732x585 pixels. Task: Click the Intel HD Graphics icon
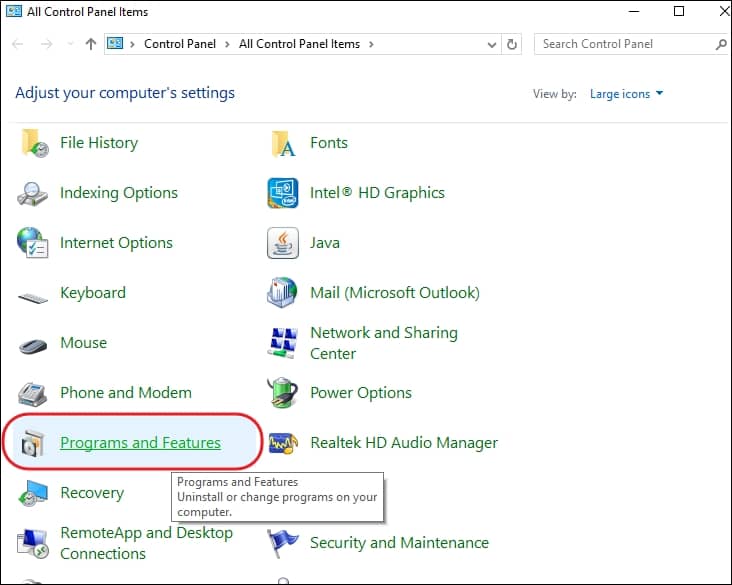pos(283,193)
